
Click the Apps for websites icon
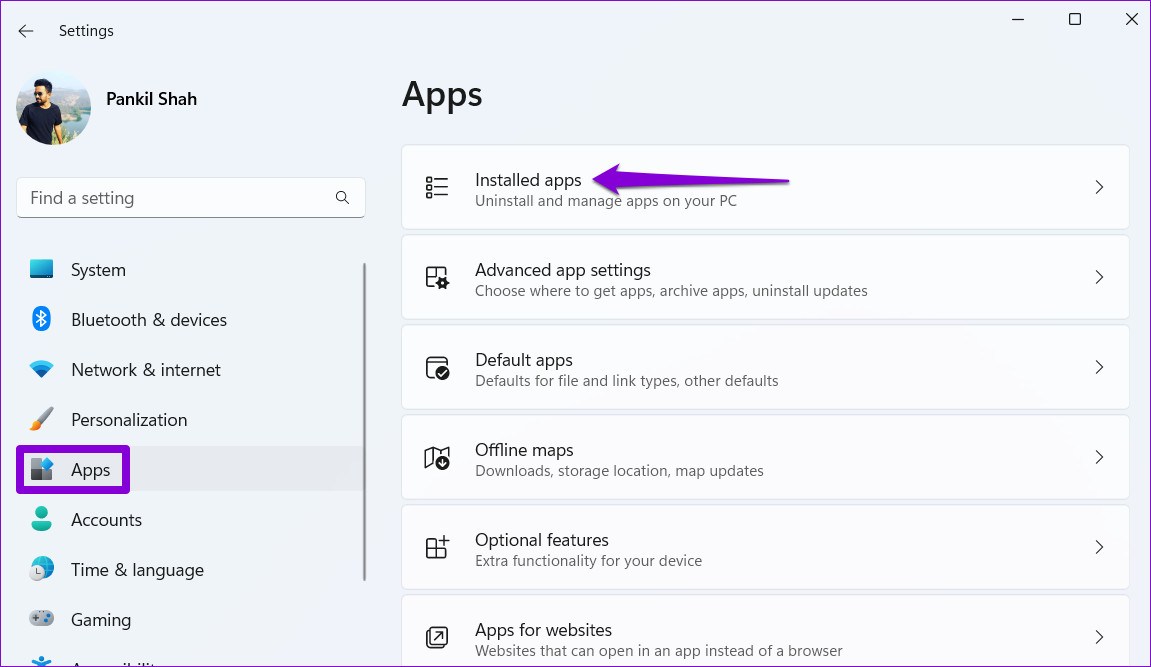437,637
